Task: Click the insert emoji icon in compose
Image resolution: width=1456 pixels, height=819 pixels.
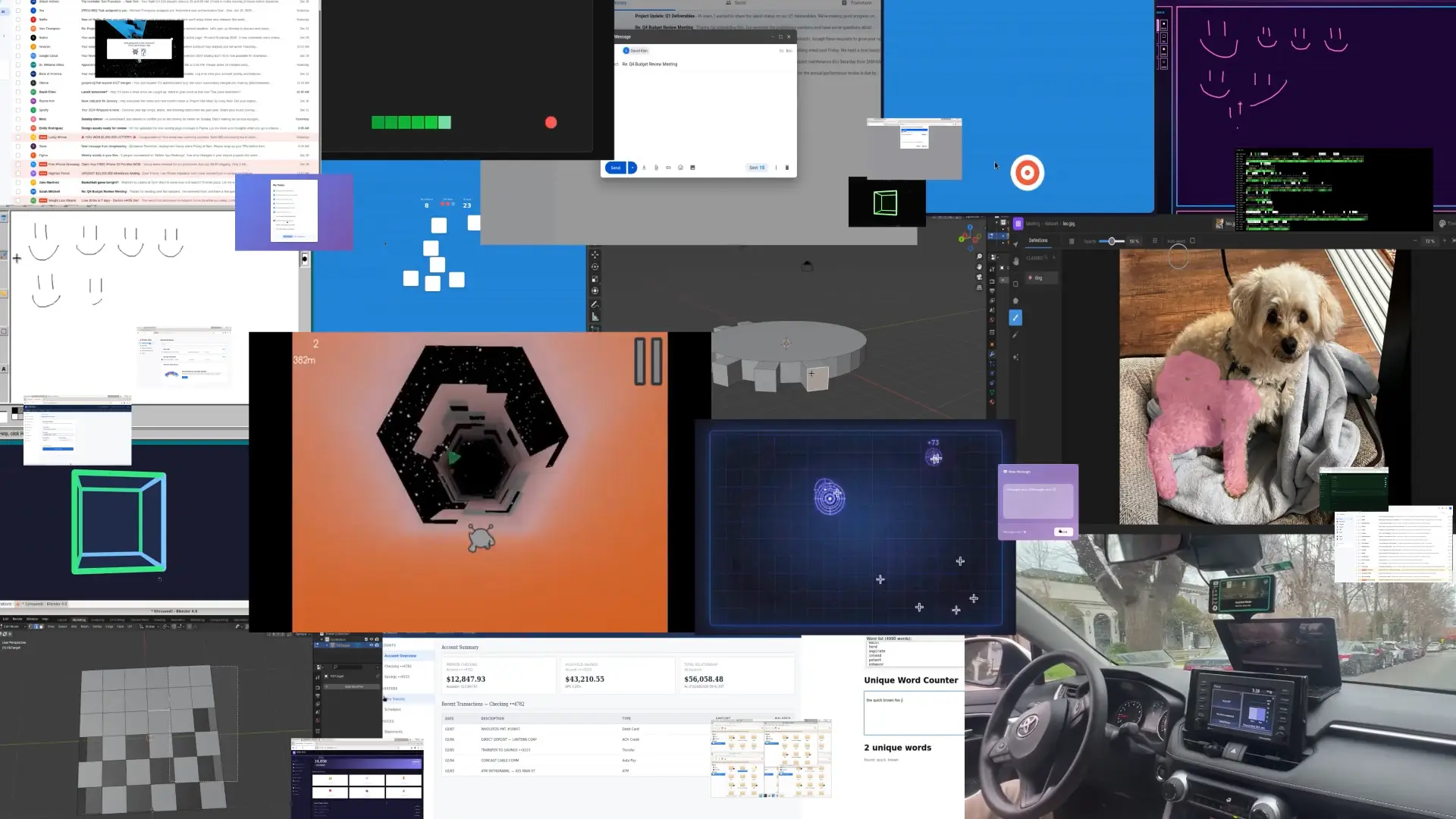Action: pyautogui.click(x=680, y=168)
